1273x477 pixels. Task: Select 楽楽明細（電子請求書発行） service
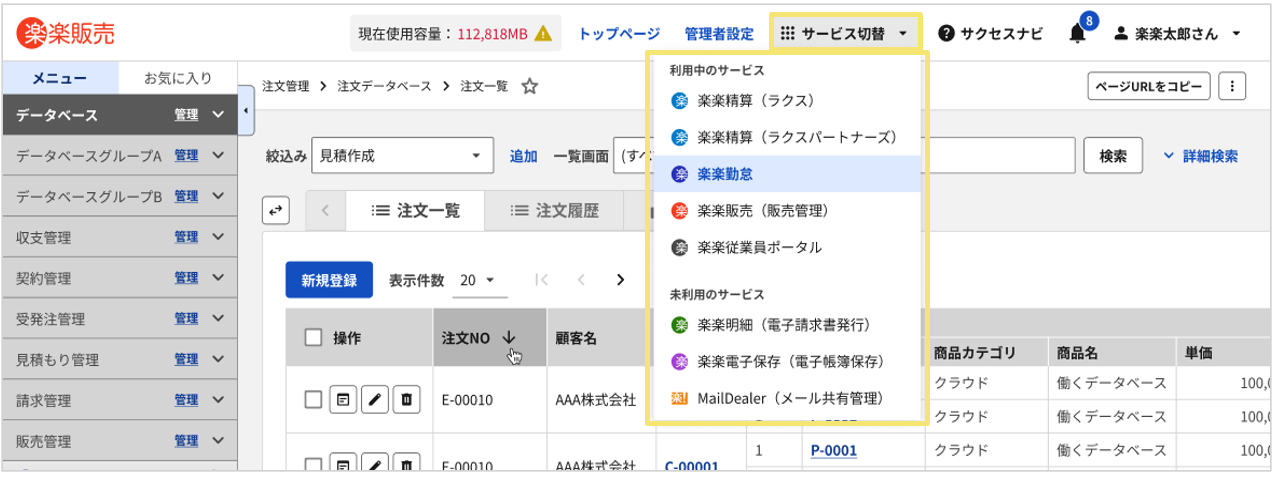point(786,324)
